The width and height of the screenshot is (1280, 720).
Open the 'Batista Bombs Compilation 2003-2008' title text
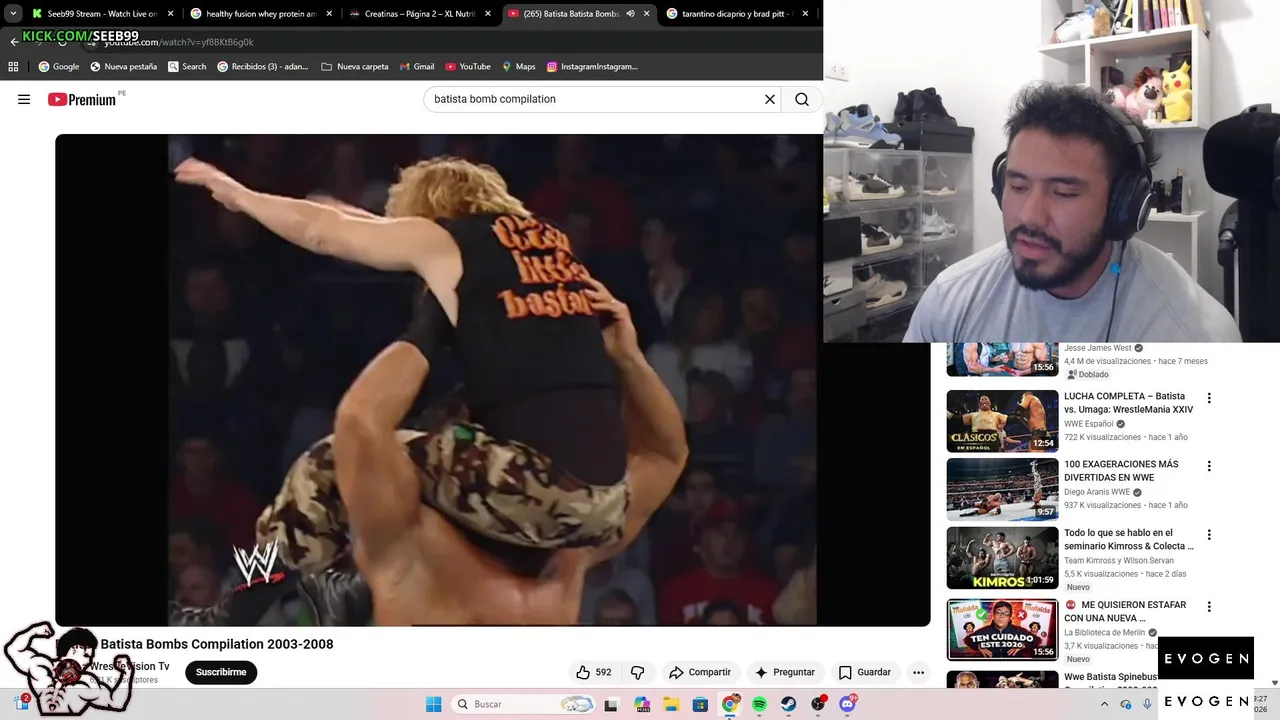pyautogui.click(x=217, y=644)
